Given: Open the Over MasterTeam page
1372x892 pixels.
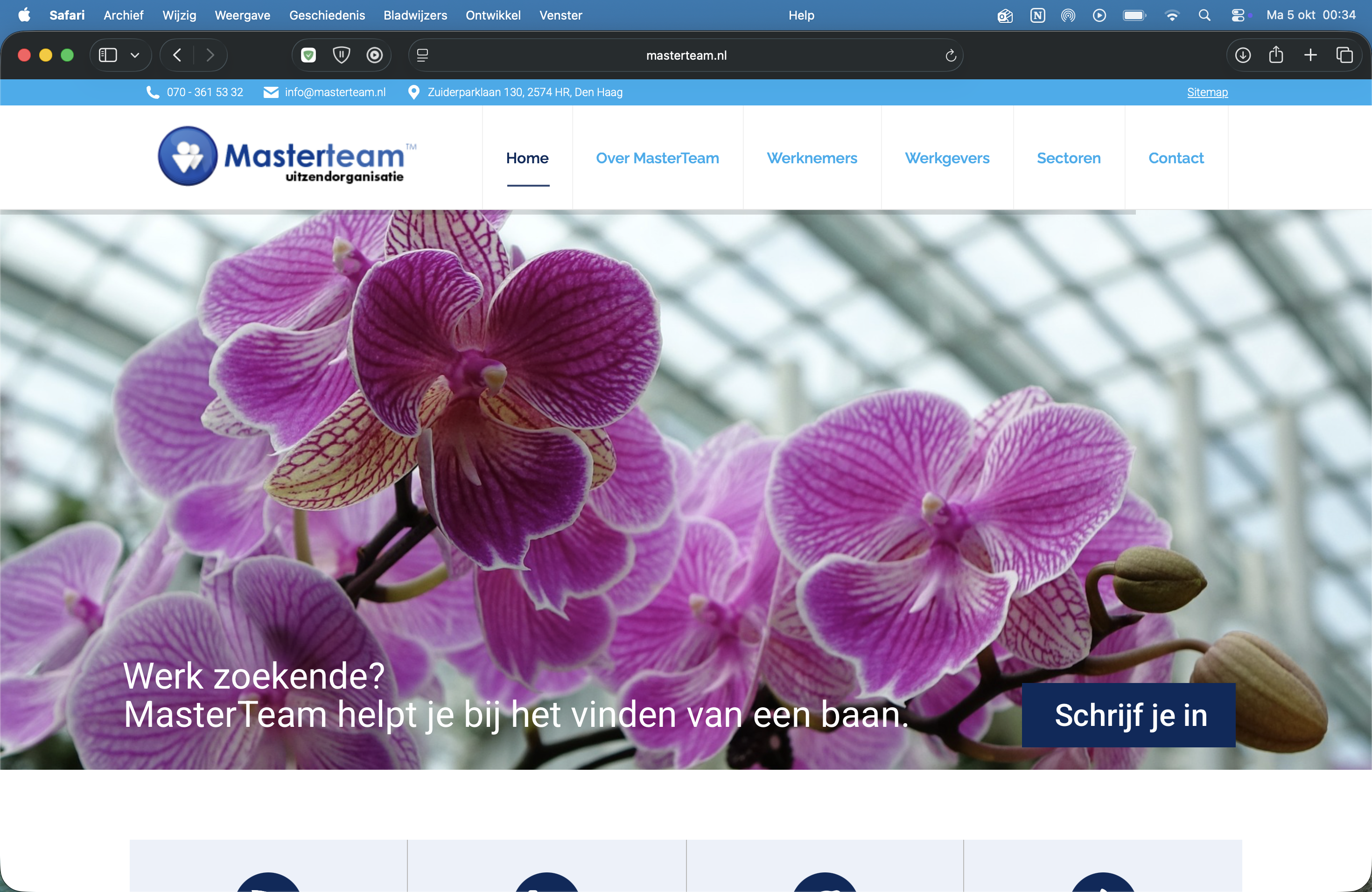Looking at the screenshot, I should point(657,158).
